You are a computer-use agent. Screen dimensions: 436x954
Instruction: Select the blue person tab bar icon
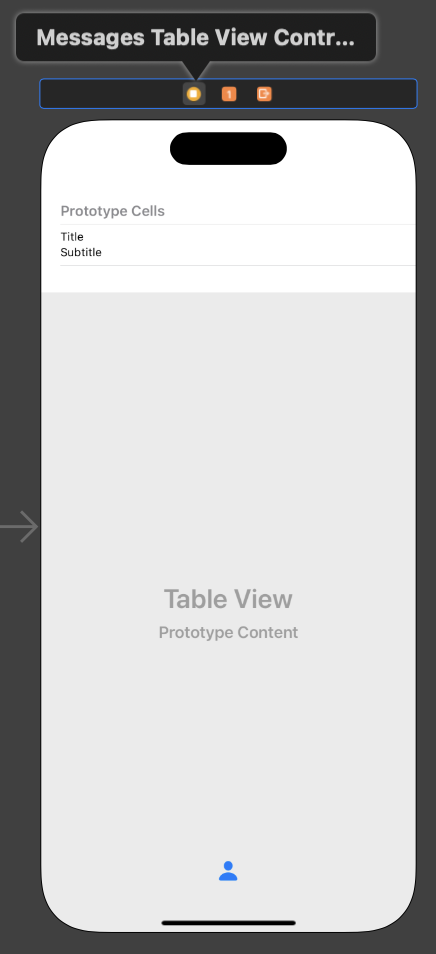228,871
